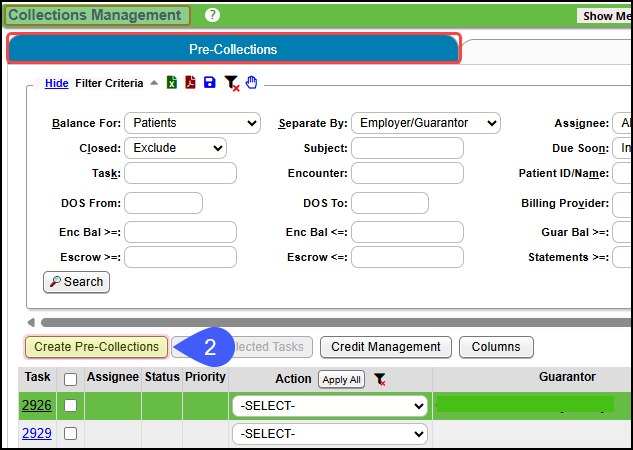Viewport: 633px width, 450px height.
Task: Switch to the Pre-Collections tab
Action: pos(233,49)
